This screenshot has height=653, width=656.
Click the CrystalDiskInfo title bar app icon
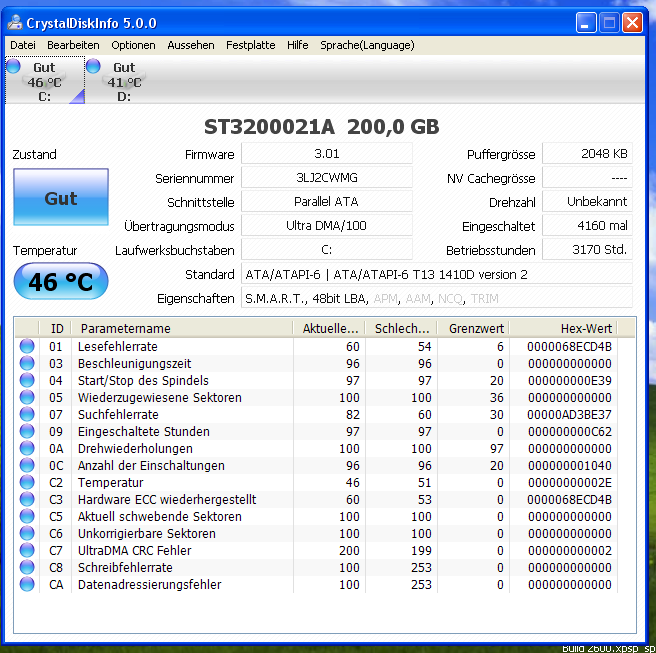coord(15,22)
